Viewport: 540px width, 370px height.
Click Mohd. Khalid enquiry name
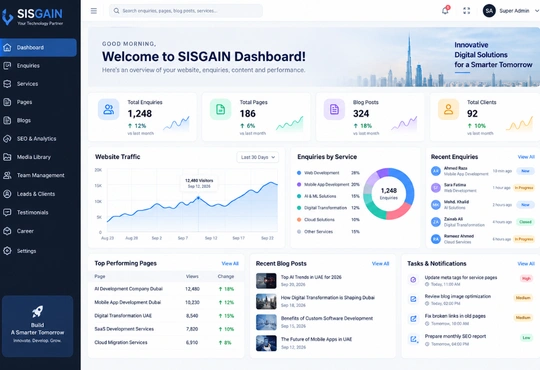(x=456, y=202)
